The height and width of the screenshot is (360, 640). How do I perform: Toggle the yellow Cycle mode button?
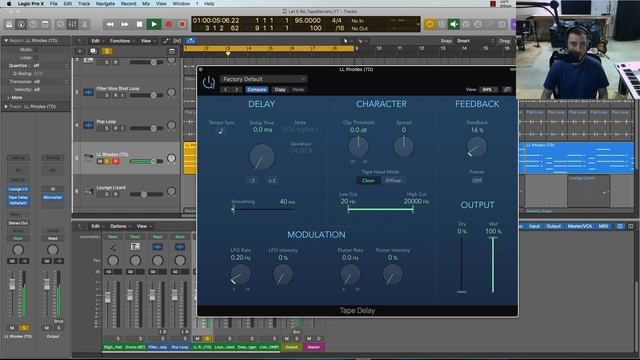pyautogui.click(x=430, y=24)
